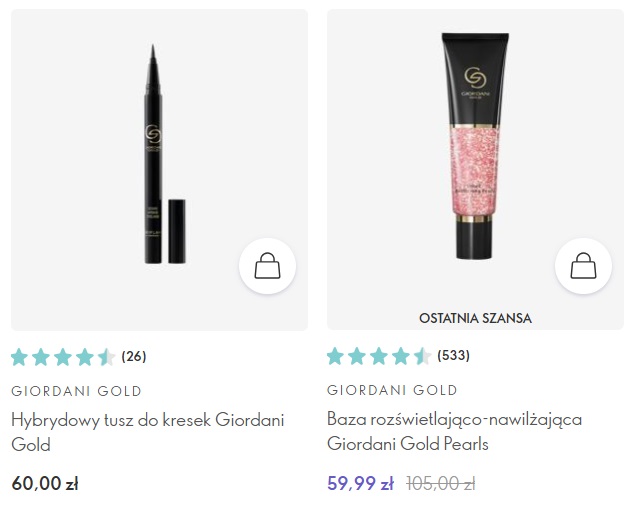Click the crossed-out 105,00 zł price

pyautogui.click(x=441, y=483)
